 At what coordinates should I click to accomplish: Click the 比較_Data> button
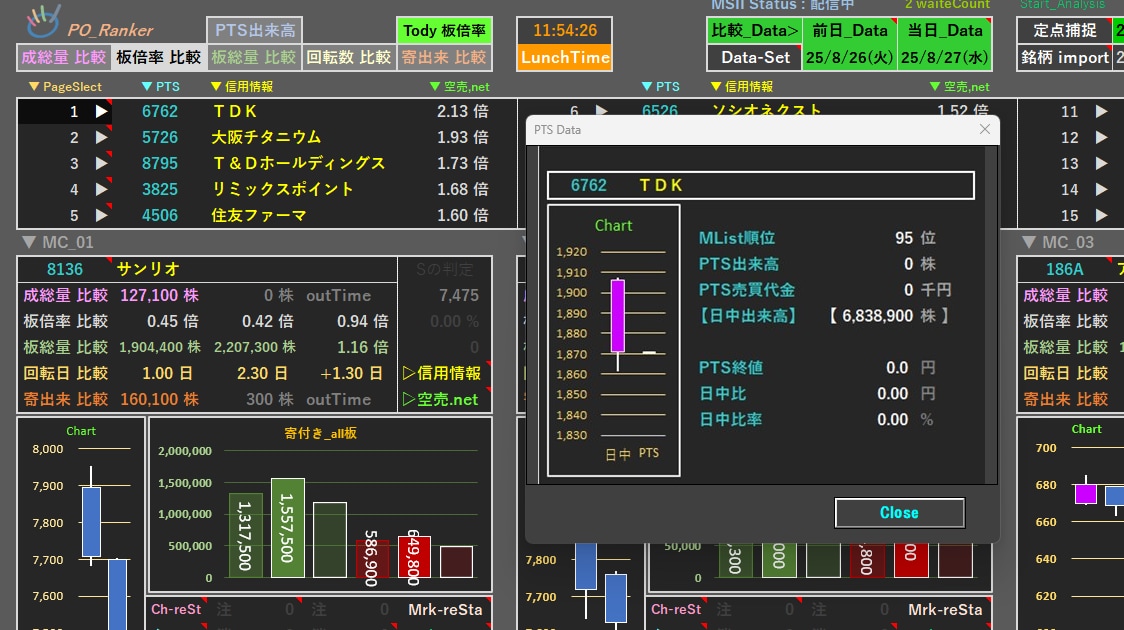pos(754,31)
